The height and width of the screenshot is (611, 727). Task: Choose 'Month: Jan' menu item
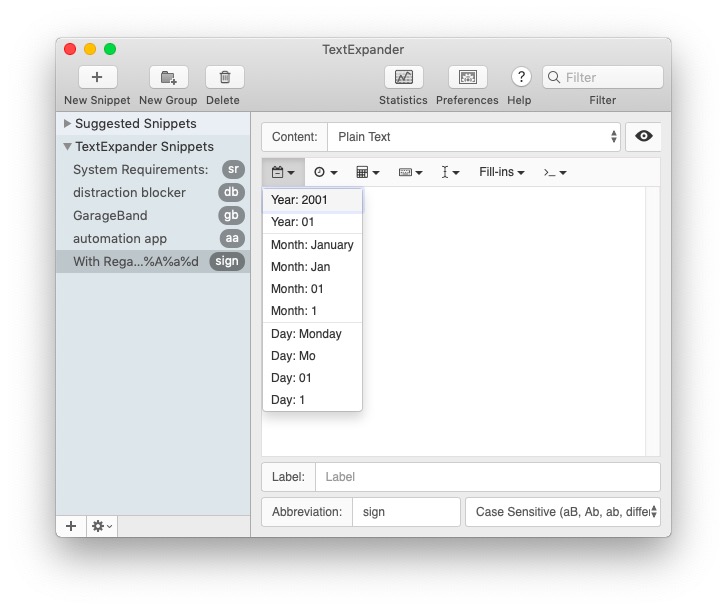pyautogui.click(x=312, y=267)
